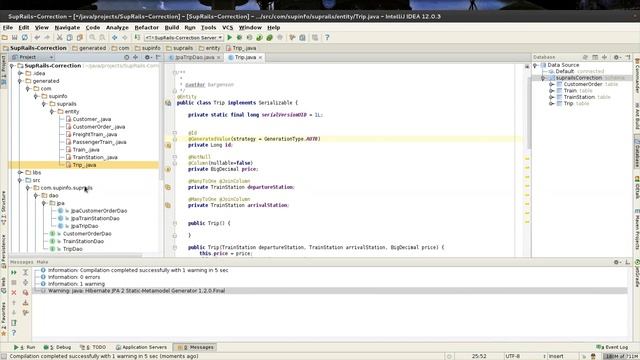
Task: Select TripDao interface in project tree
Action: tap(73, 249)
